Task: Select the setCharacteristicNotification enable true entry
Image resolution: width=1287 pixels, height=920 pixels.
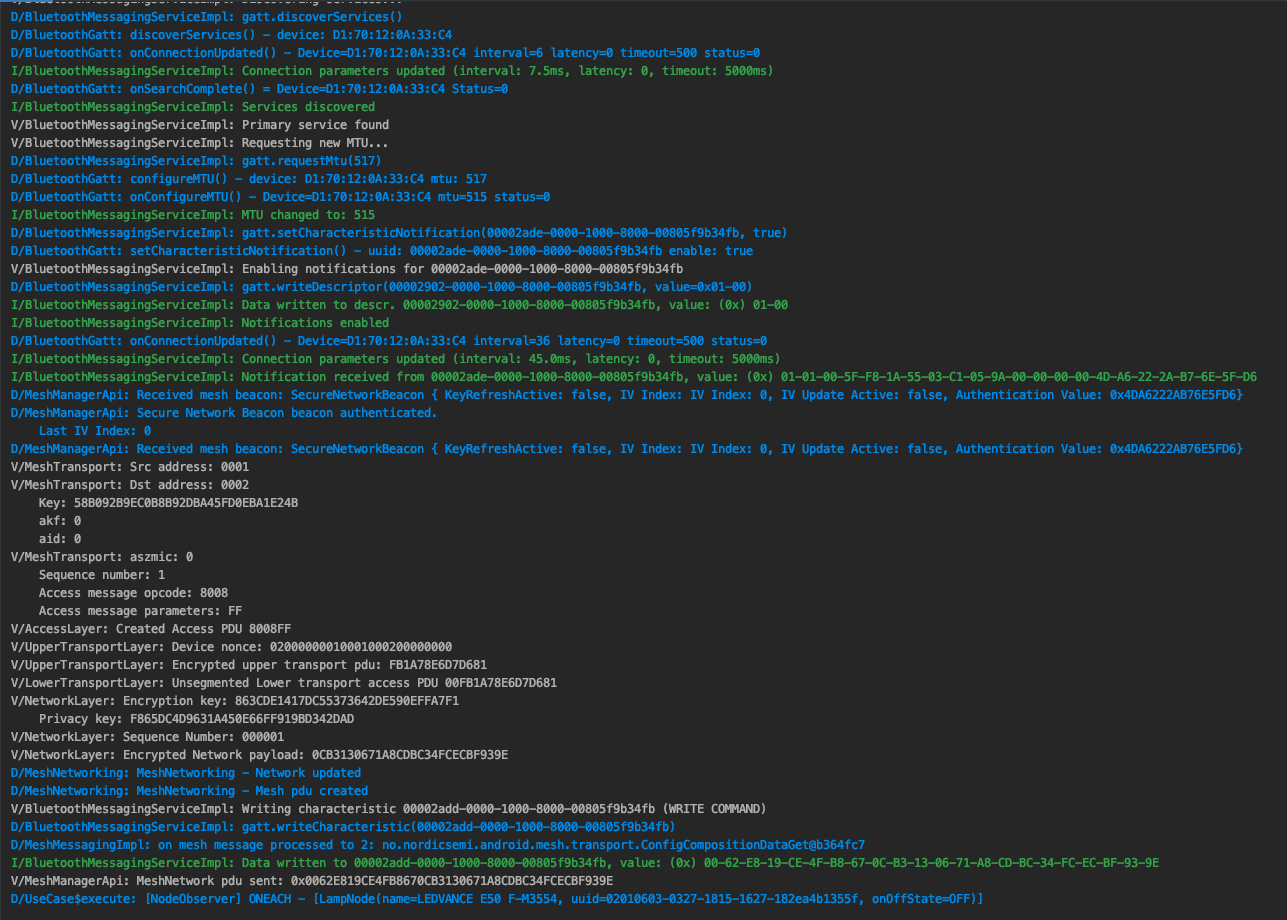Action: pyautogui.click(x=300, y=250)
